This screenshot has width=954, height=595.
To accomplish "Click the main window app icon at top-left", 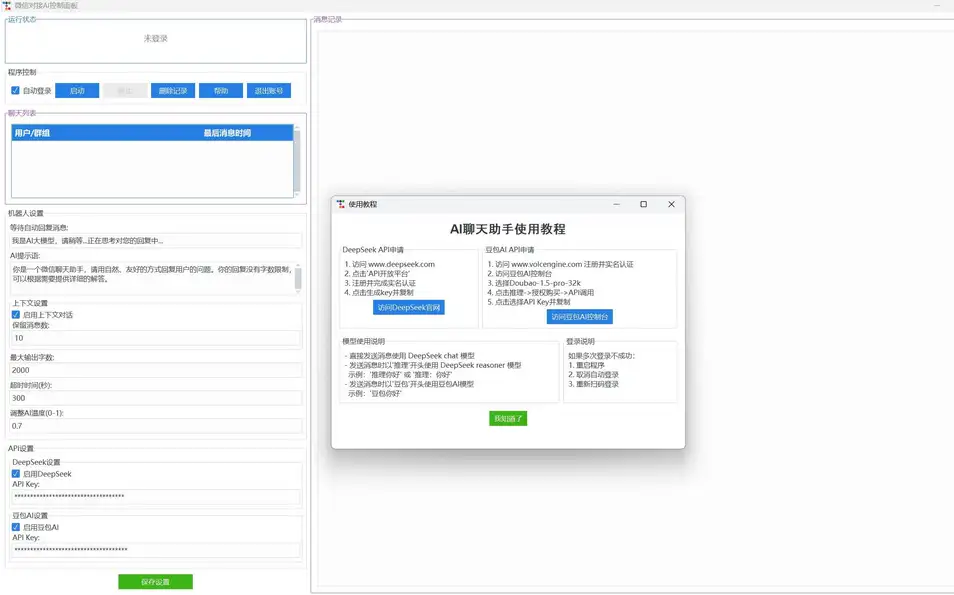I will tap(7, 6).
